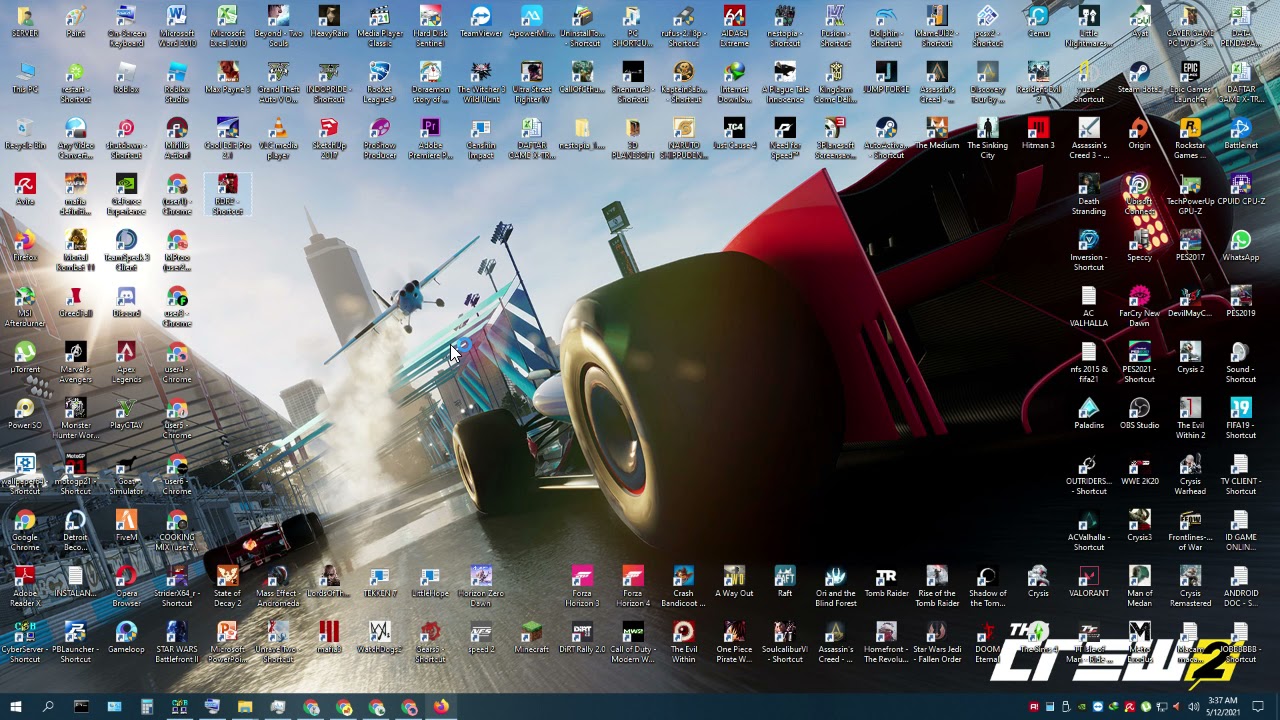Click the Recycle Bin icon
The image size is (1280, 720).
[25, 135]
